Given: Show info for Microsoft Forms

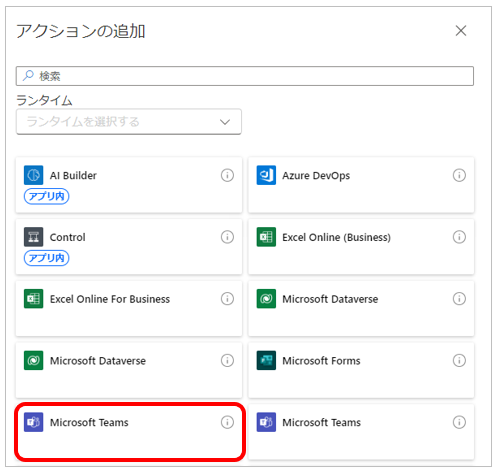Looking at the screenshot, I should [x=459, y=360].
